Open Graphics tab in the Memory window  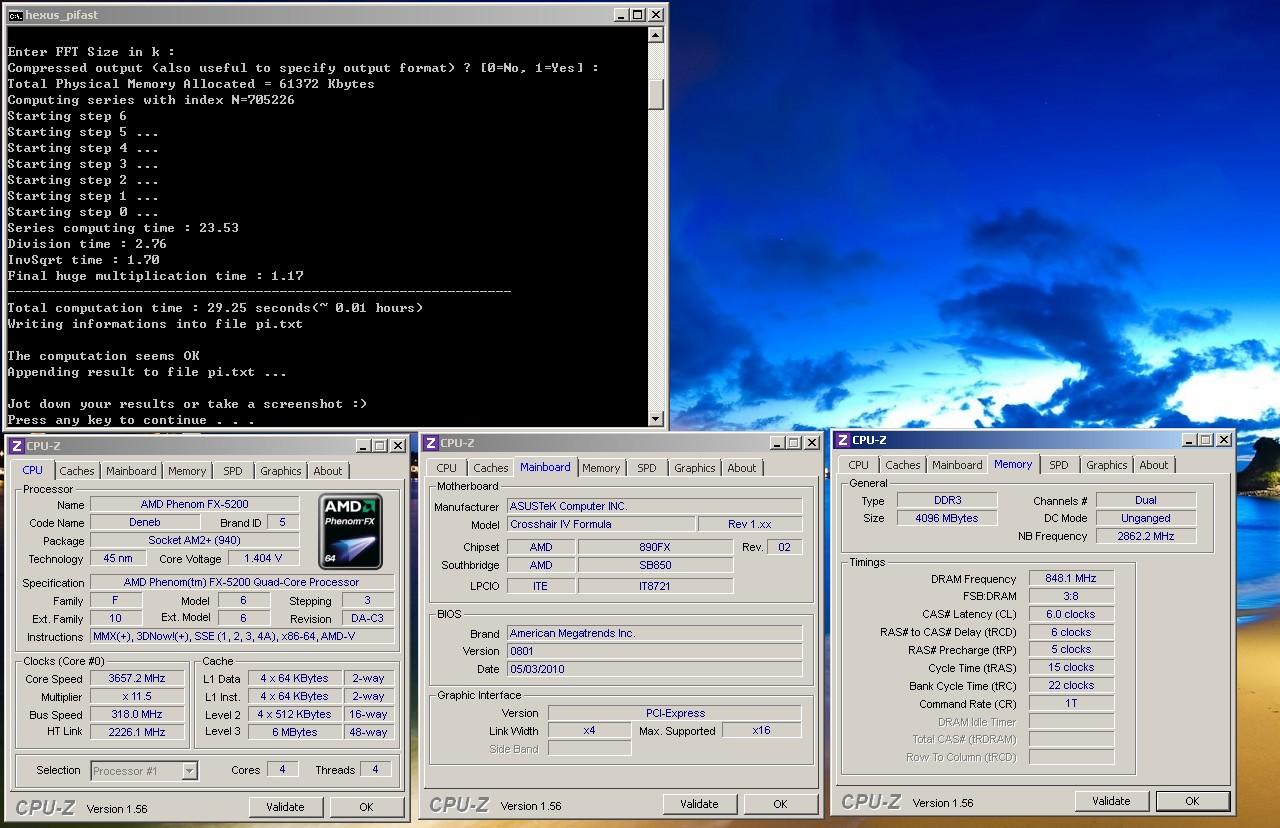pos(1107,465)
